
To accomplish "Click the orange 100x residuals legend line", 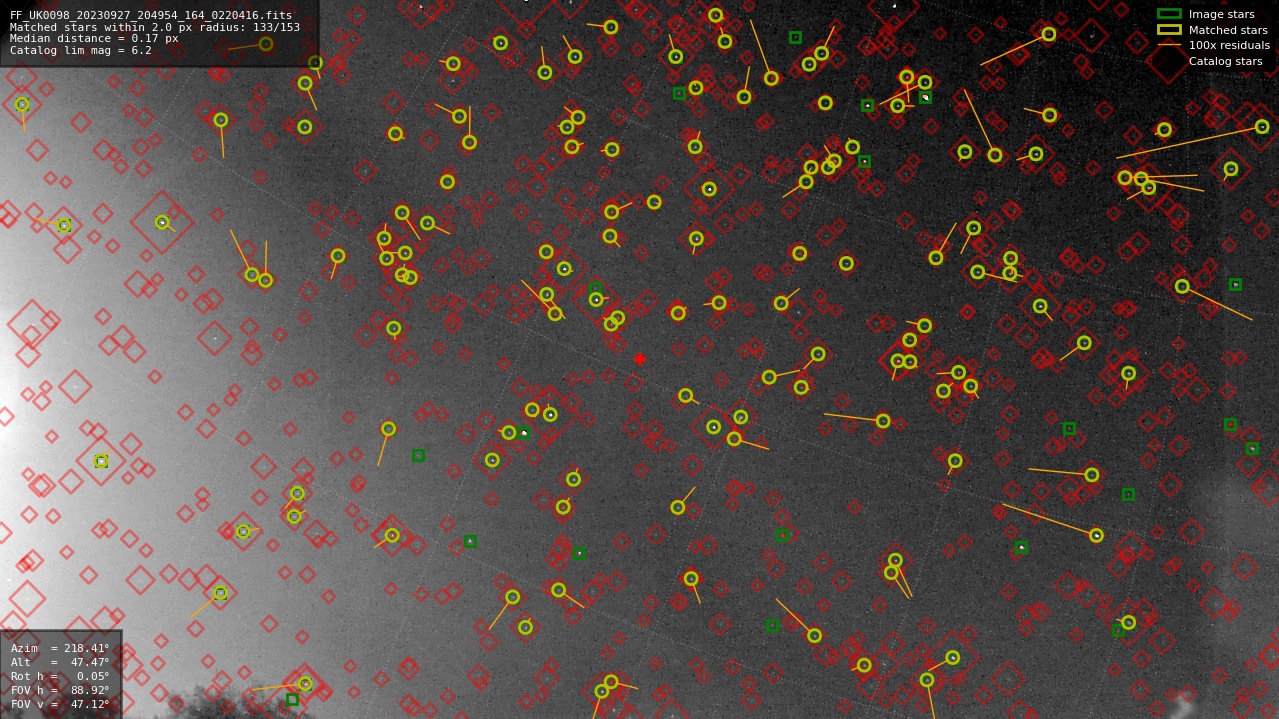I will point(1169,46).
